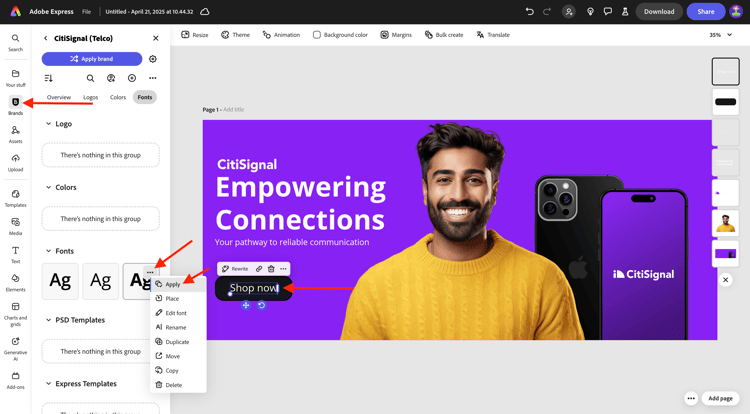
Task: Open the Elements sidebar panel
Action: click(x=15, y=283)
